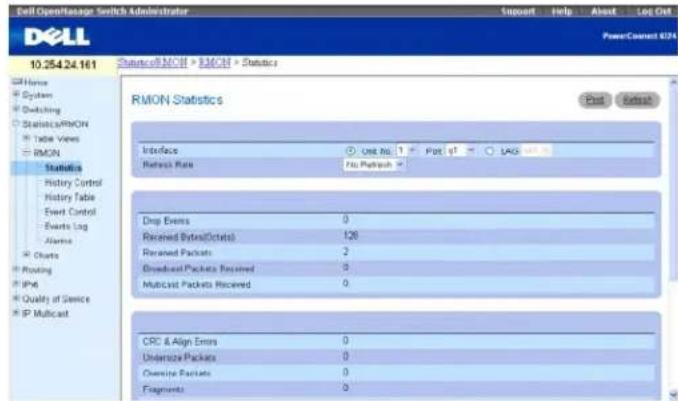Click the Drop Events label
The image size is (678, 401).
coord(166,221)
